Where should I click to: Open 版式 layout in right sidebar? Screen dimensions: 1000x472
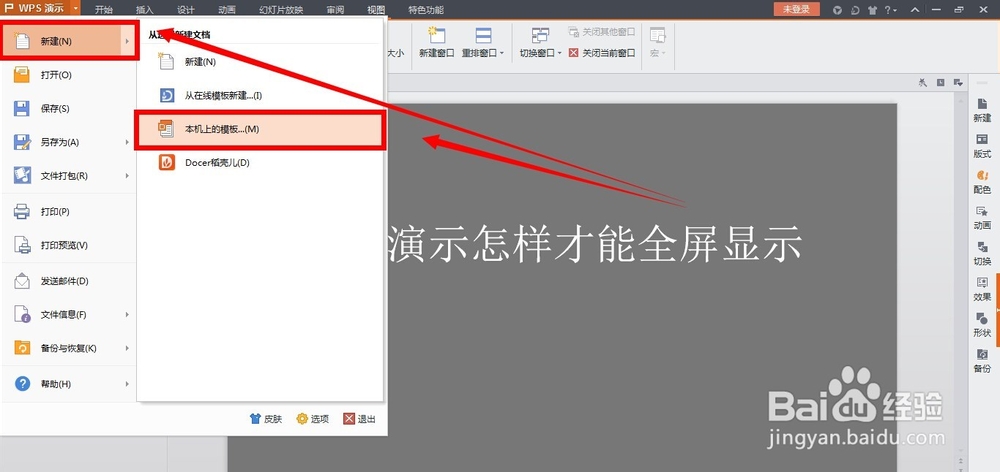tap(982, 146)
